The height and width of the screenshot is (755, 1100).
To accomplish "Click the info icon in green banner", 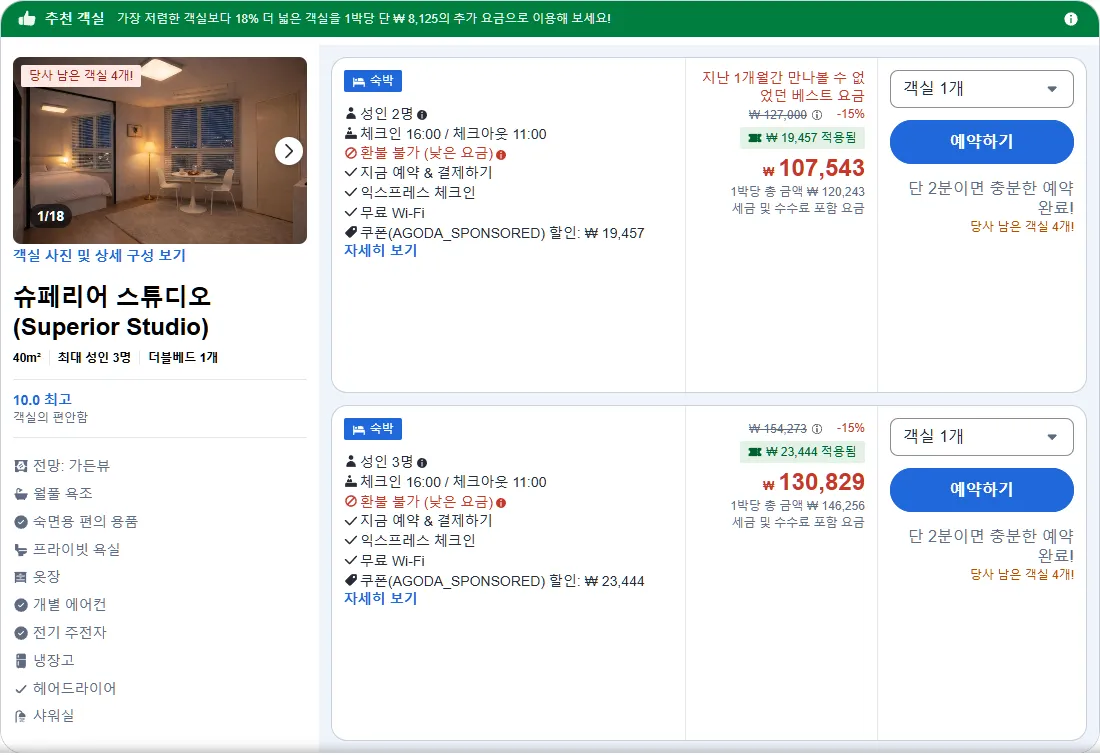I will [1071, 19].
